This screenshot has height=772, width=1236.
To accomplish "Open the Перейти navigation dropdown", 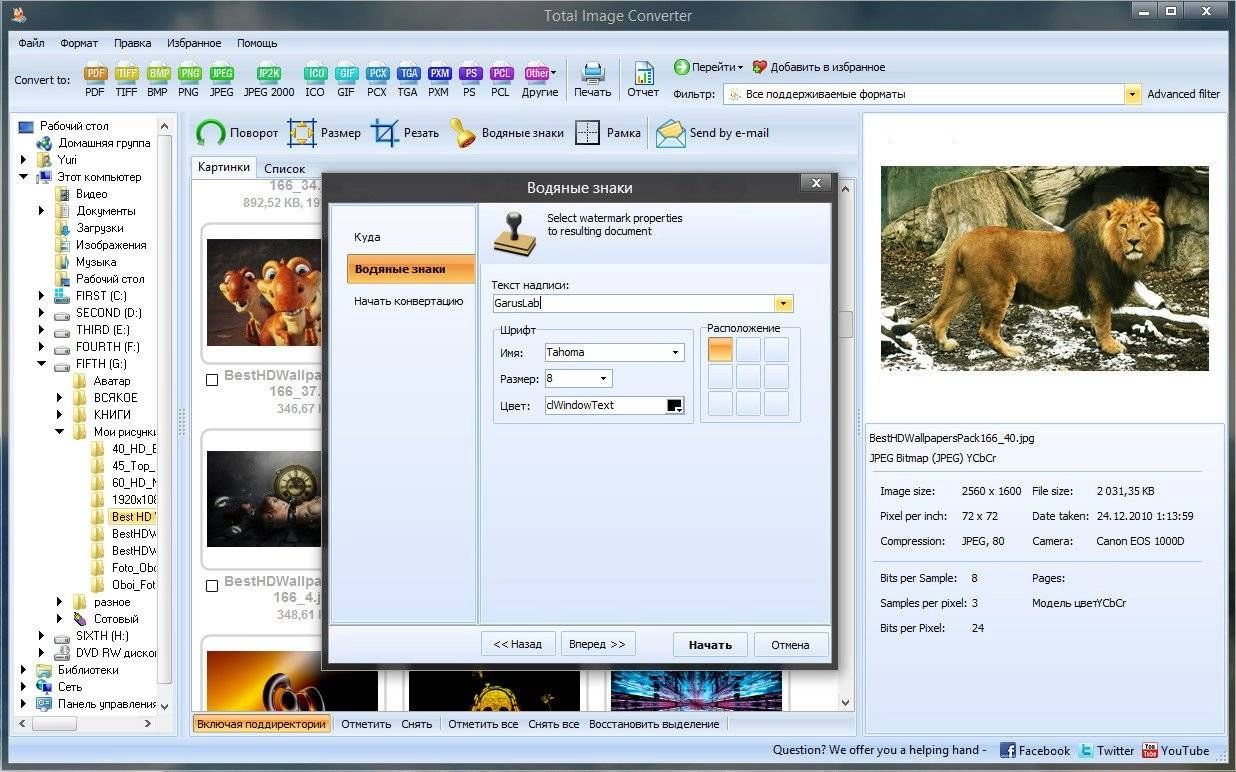I will tap(708, 67).
